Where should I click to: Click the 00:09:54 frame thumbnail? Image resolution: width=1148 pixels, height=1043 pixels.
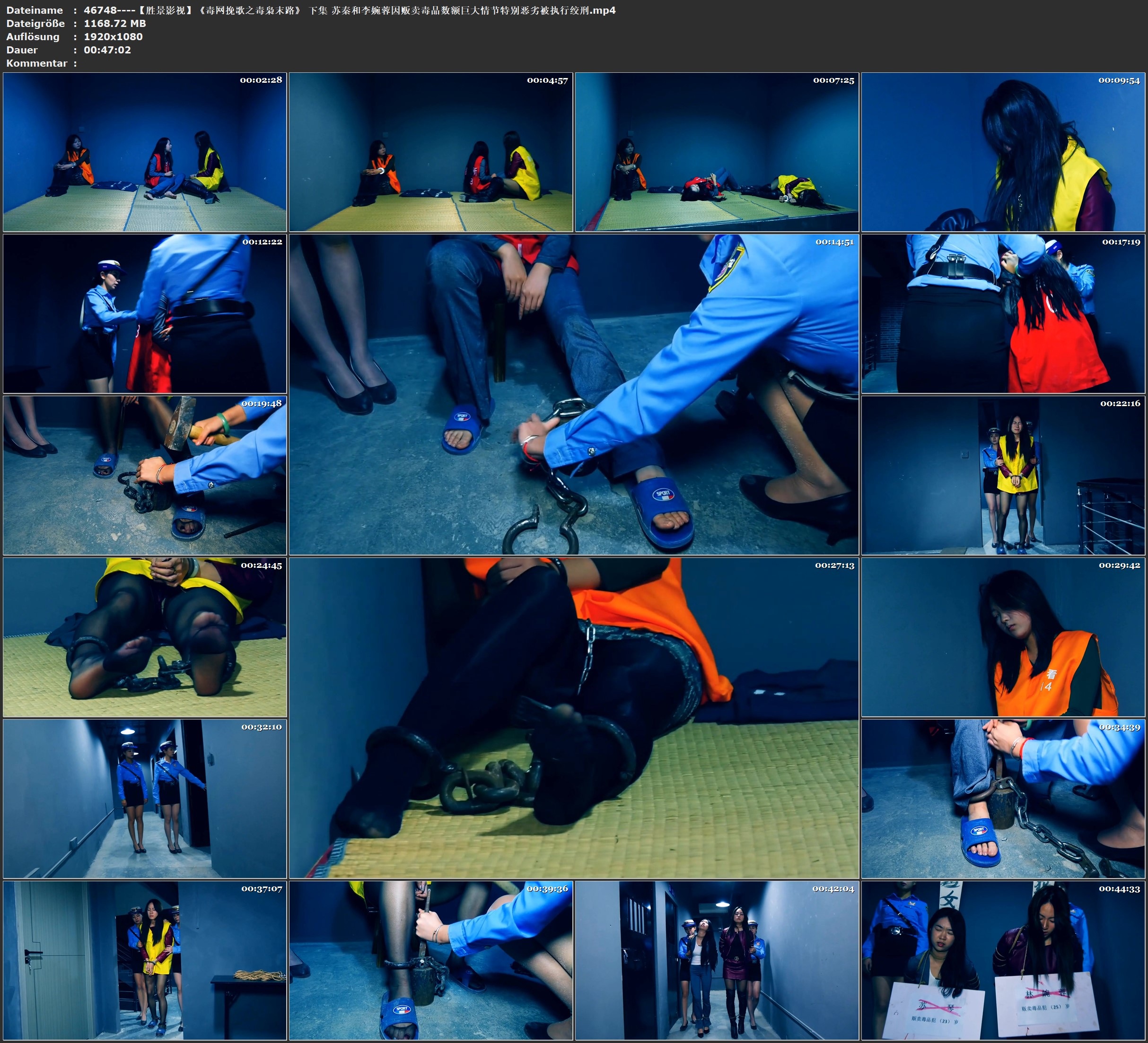click(x=1003, y=152)
